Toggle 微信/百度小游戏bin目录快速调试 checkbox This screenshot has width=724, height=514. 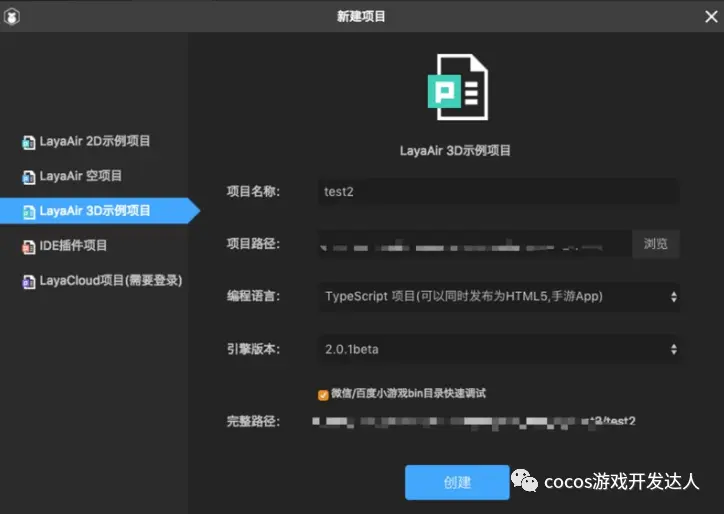pyautogui.click(x=323, y=394)
